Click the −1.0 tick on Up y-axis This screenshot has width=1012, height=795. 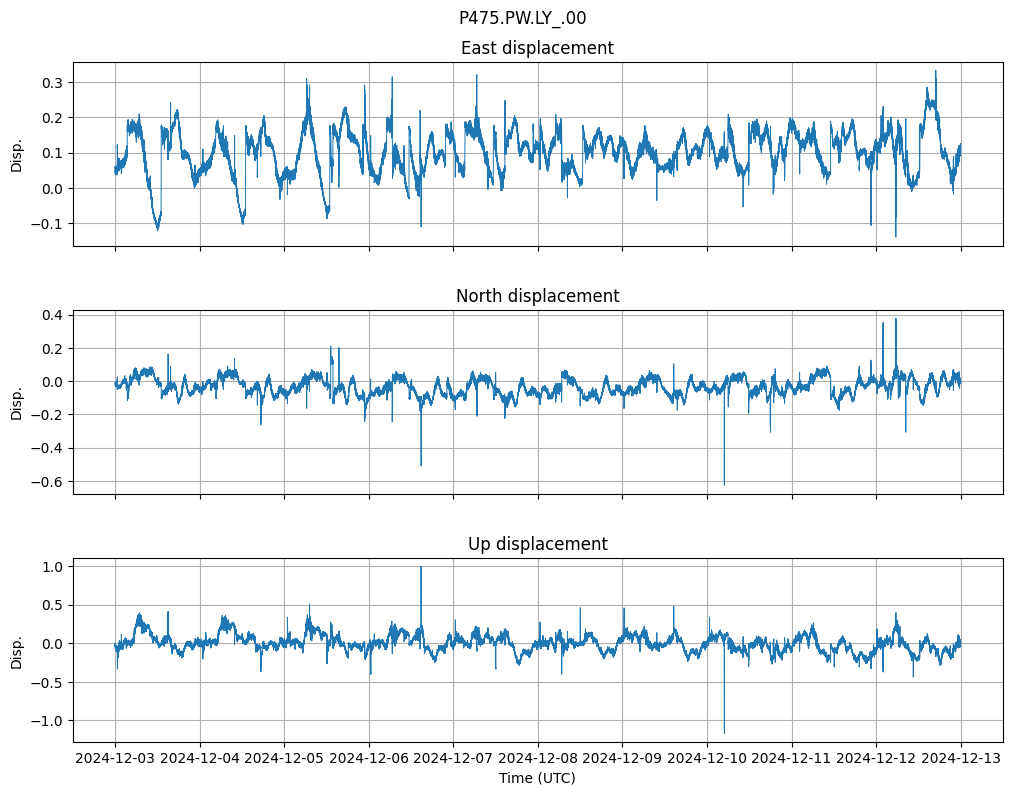coord(48,721)
